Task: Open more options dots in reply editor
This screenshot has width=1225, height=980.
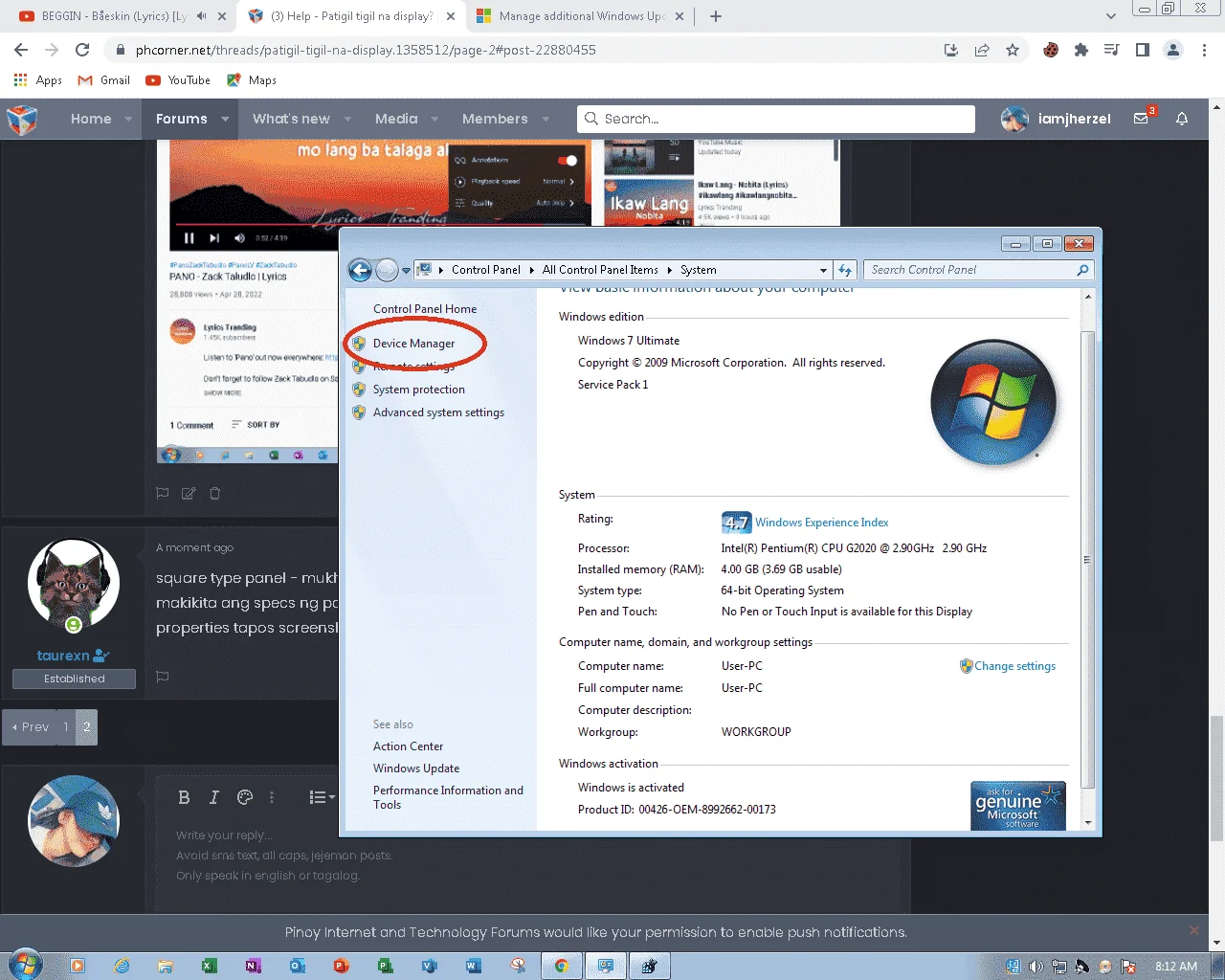Action: click(x=272, y=797)
